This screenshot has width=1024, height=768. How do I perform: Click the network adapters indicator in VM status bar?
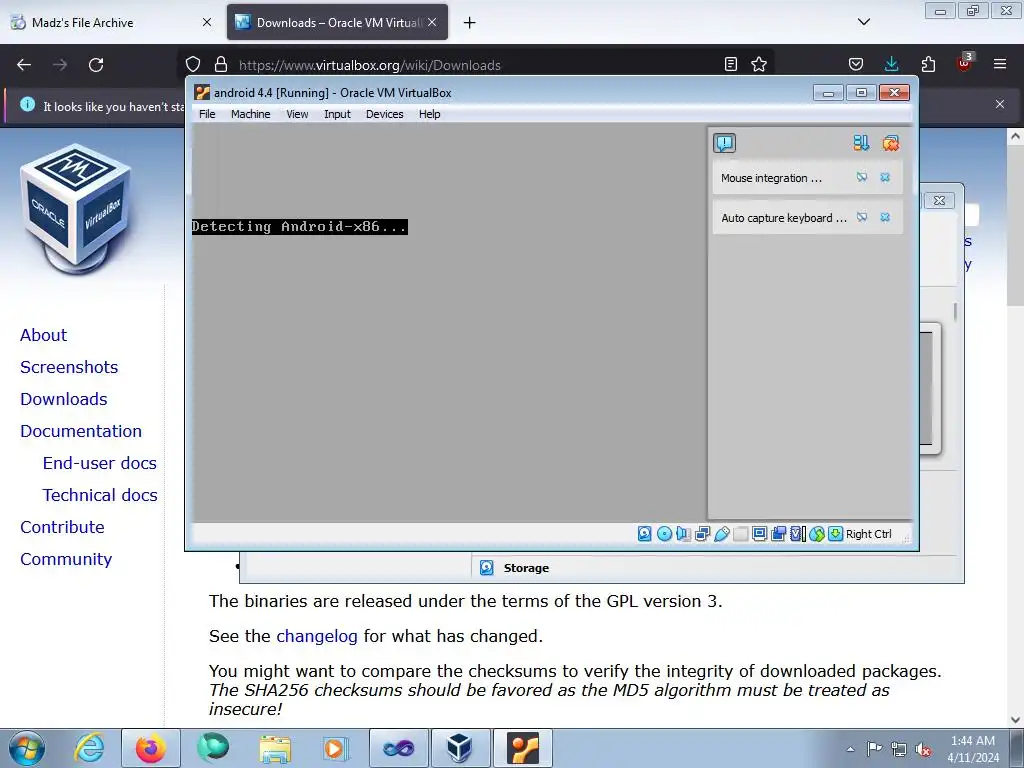click(x=703, y=534)
